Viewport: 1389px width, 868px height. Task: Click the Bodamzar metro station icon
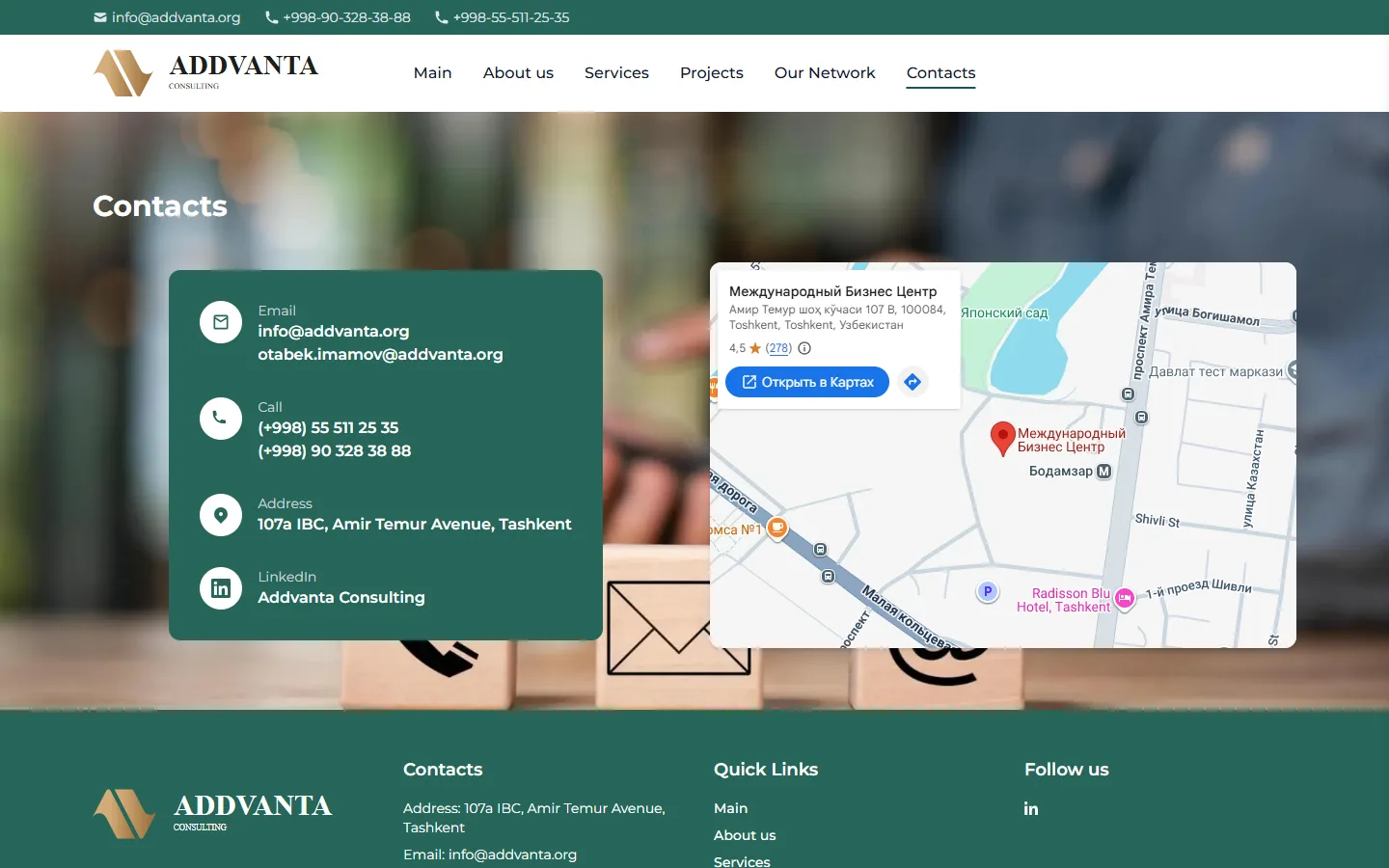point(1104,472)
